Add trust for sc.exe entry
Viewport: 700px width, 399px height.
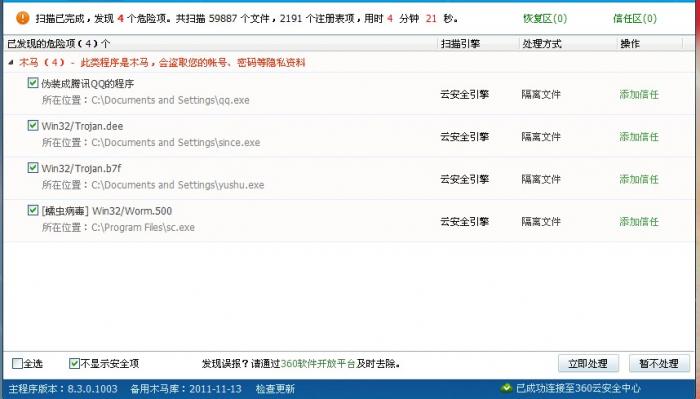[x=639, y=221]
